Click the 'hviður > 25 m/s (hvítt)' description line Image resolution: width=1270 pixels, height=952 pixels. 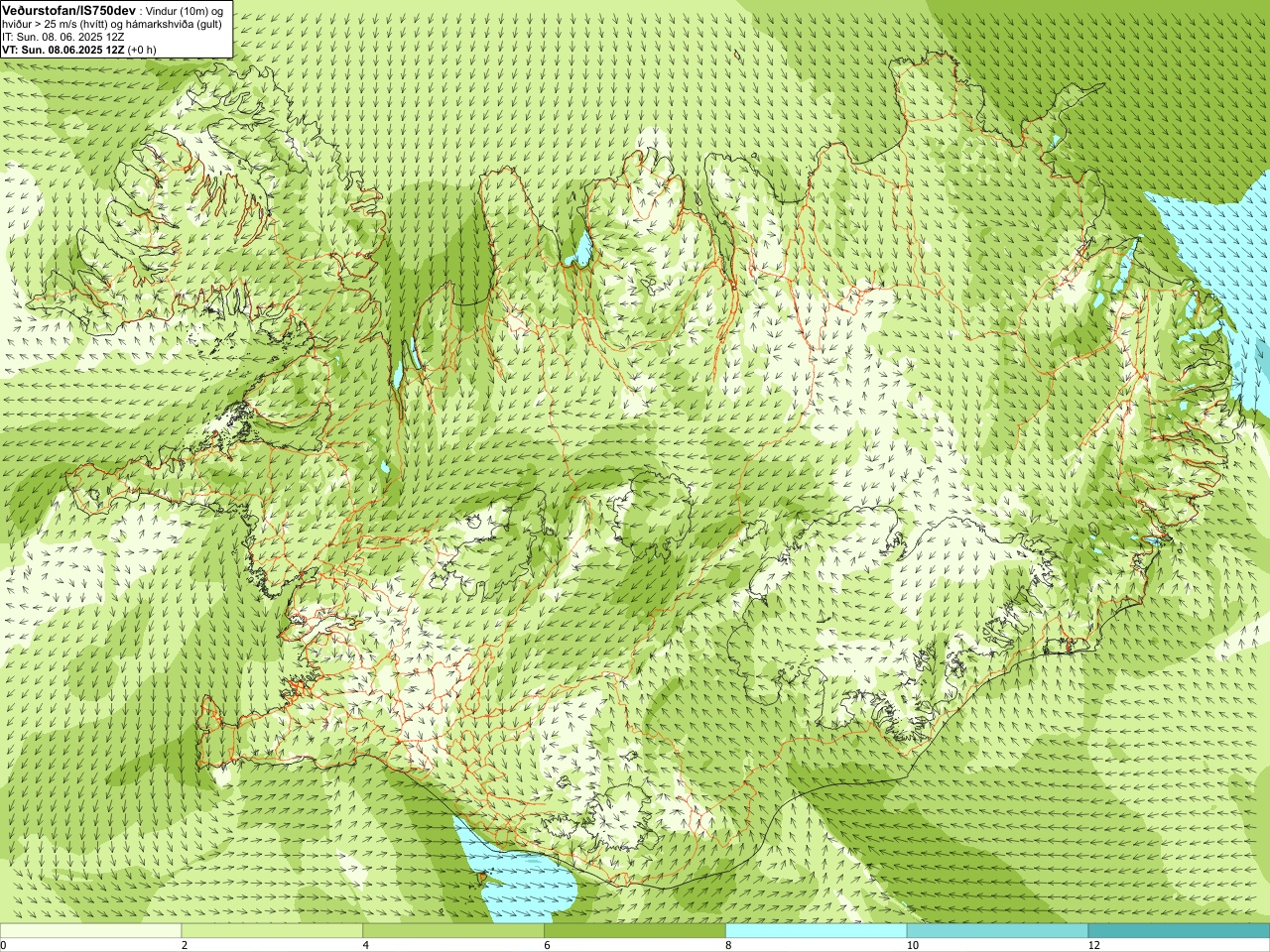click(112, 24)
